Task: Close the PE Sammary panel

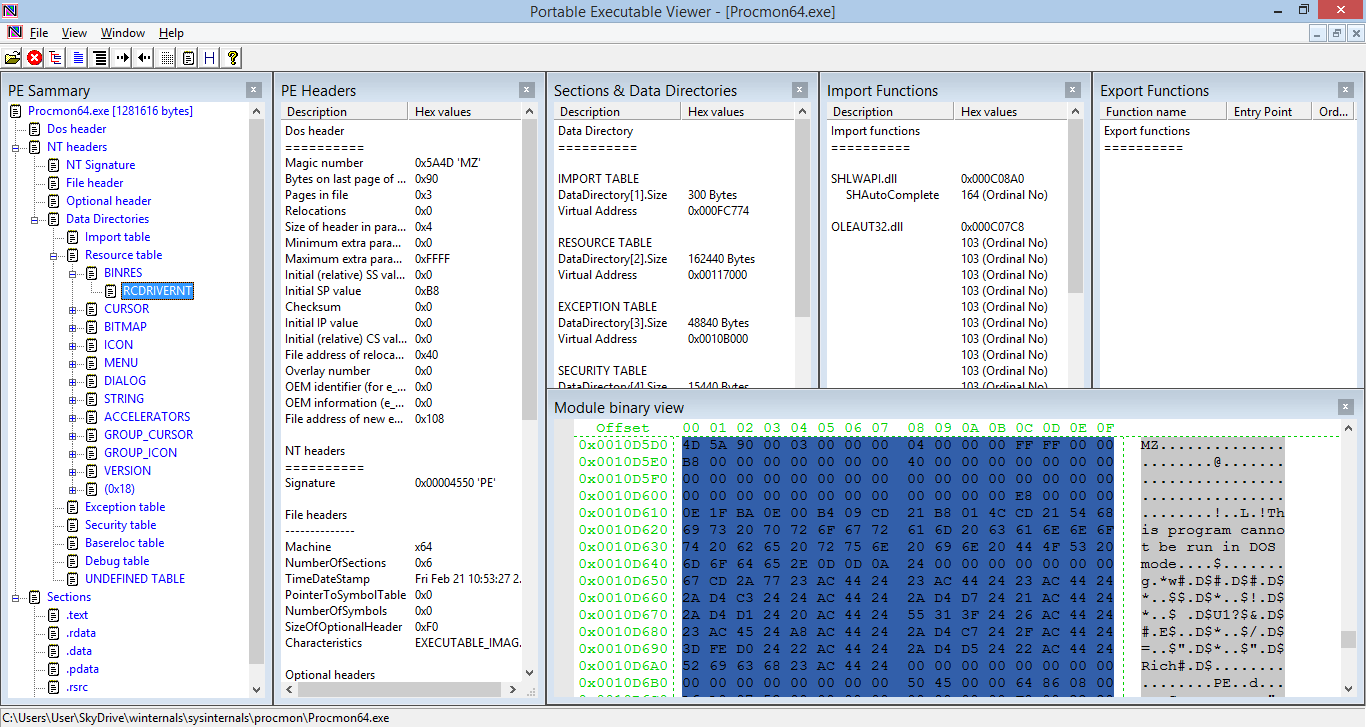Action: click(254, 90)
